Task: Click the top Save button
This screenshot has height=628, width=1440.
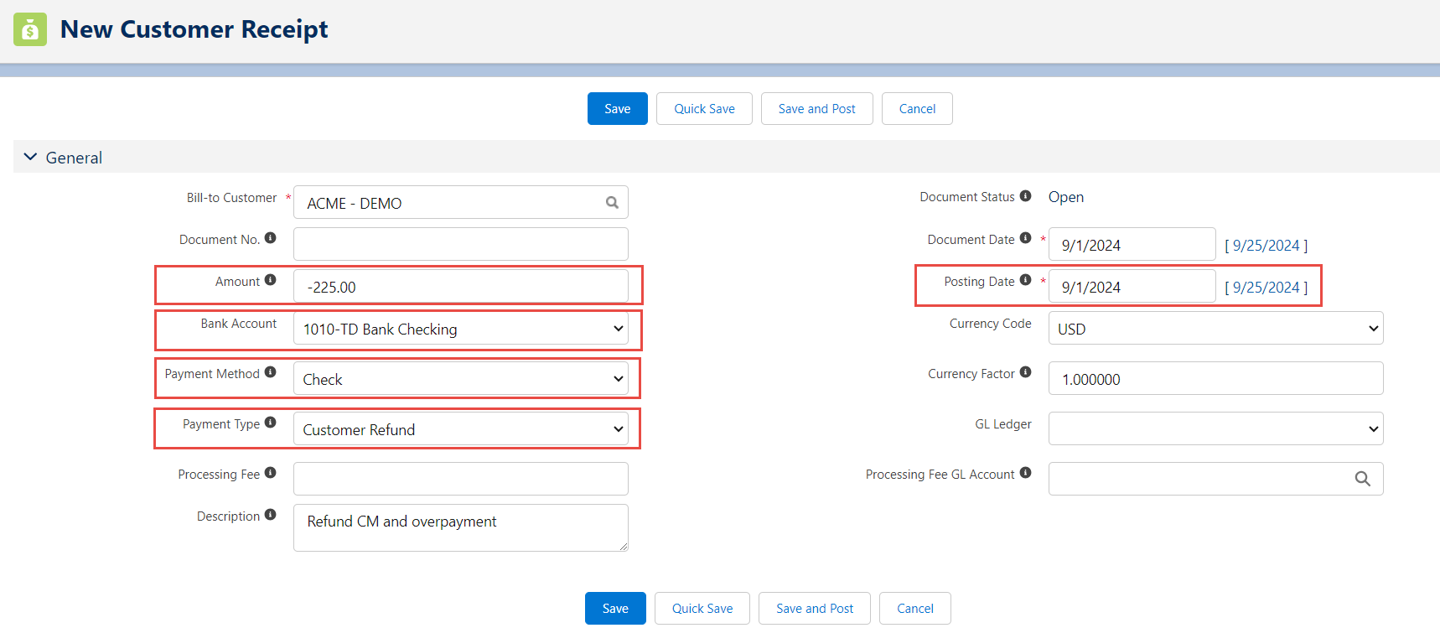Action: [x=618, y=108]
